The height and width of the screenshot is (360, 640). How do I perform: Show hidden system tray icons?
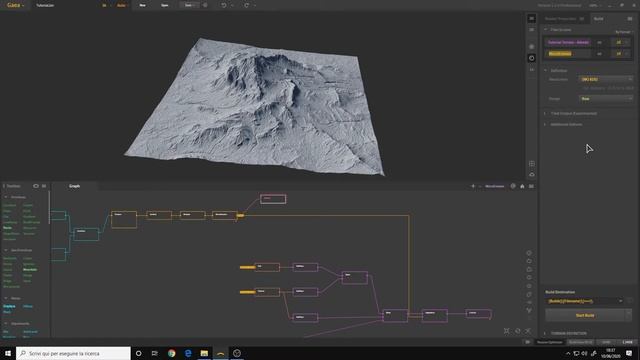(568, 353)
